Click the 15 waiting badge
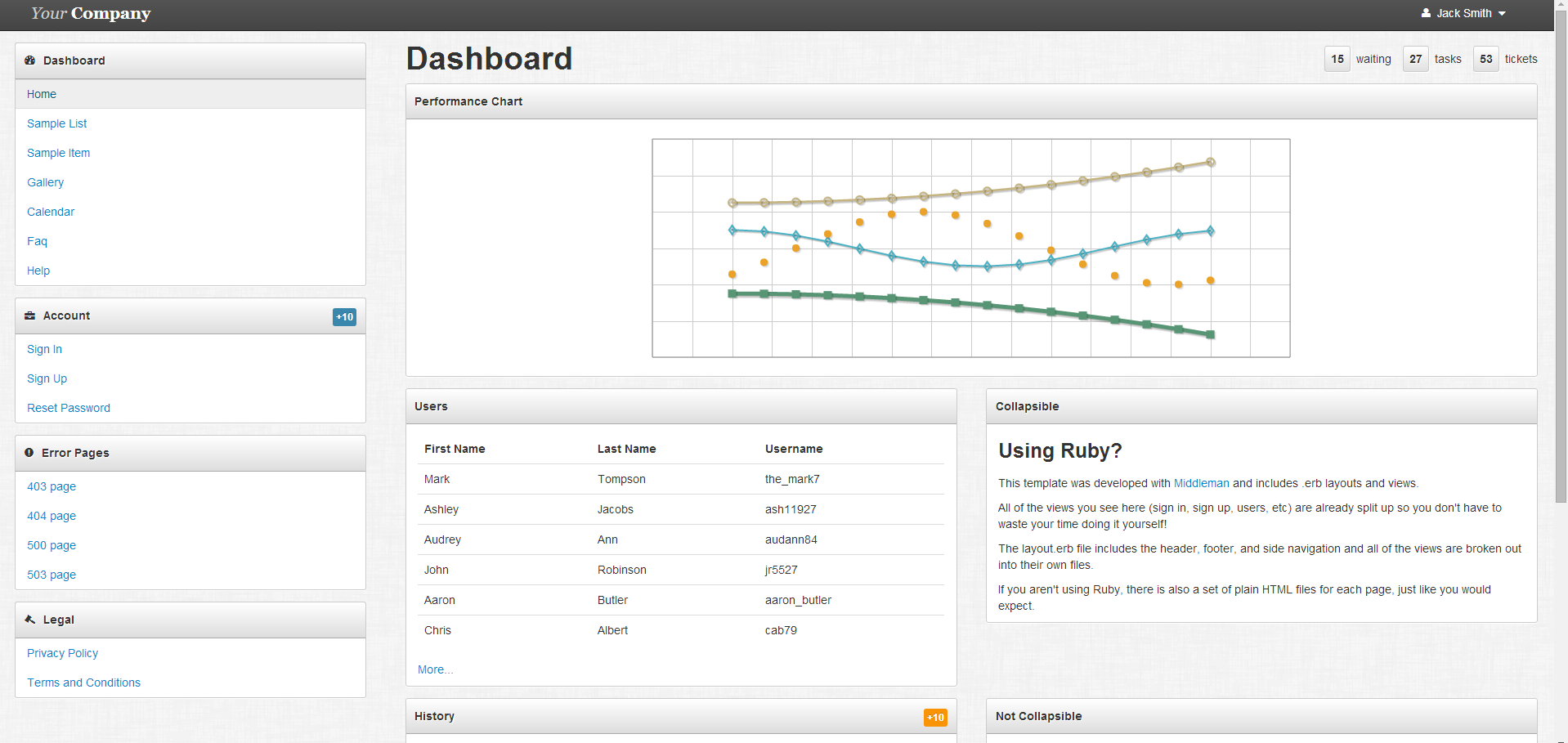The height and width of the screenshot is (743, 1568). [x=1337, y=59]
